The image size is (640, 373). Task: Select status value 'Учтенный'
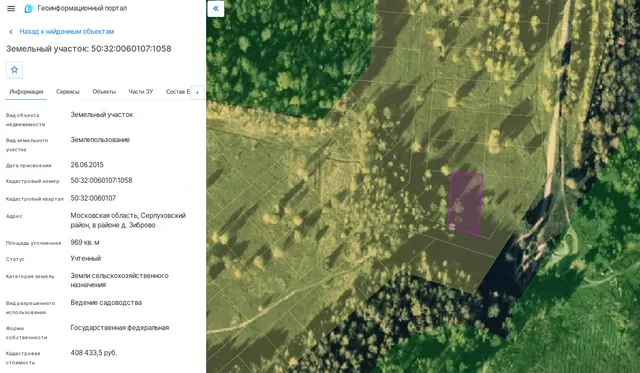pos(86,258)
